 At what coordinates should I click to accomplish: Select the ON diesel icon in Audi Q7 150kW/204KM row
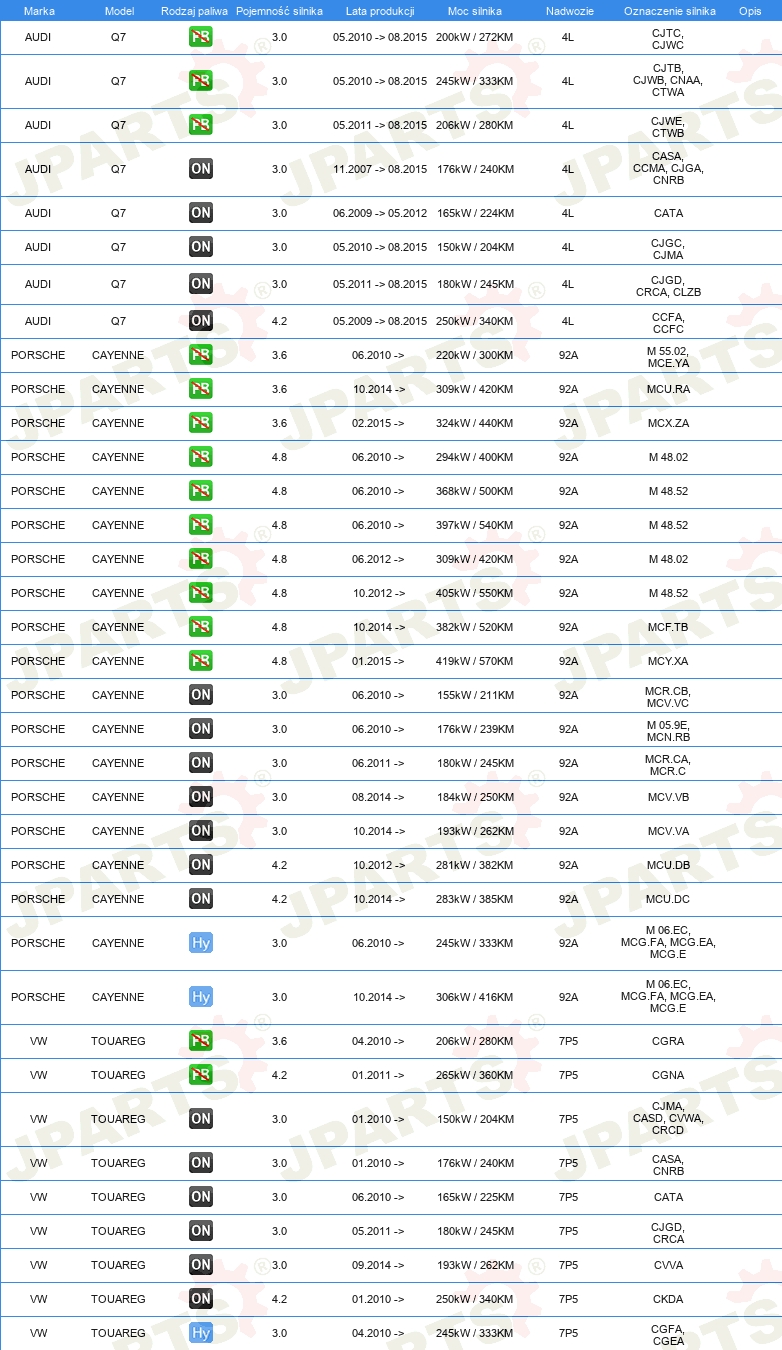(x=201, y=247)
